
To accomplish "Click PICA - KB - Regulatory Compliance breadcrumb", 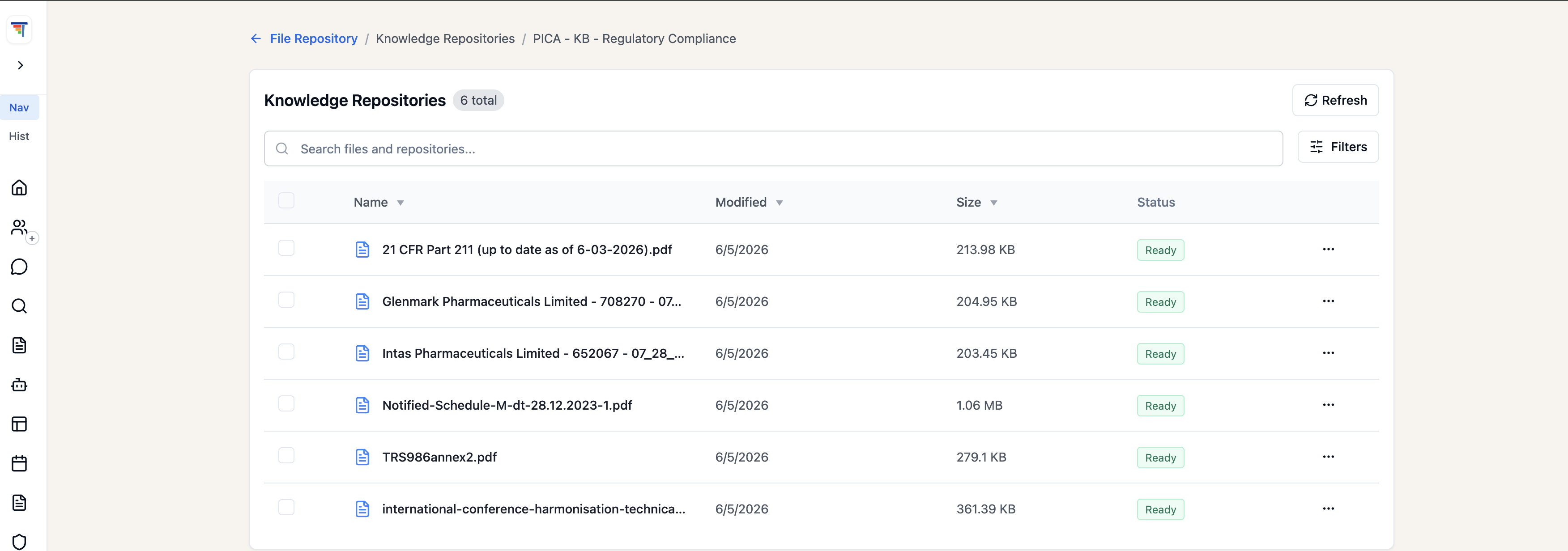I will coord(634,38).
